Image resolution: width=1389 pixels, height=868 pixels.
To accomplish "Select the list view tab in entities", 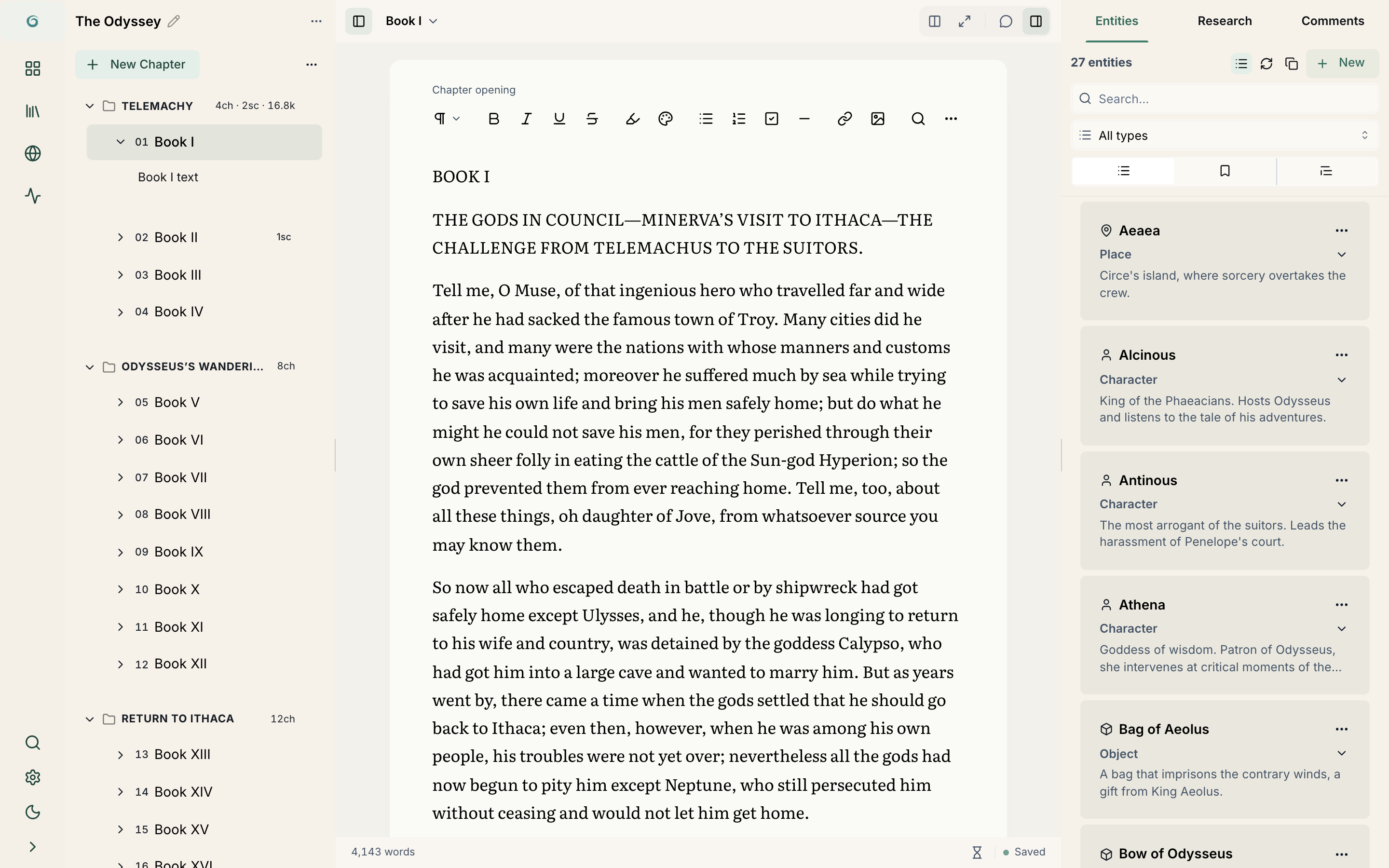I will 1123,171.
